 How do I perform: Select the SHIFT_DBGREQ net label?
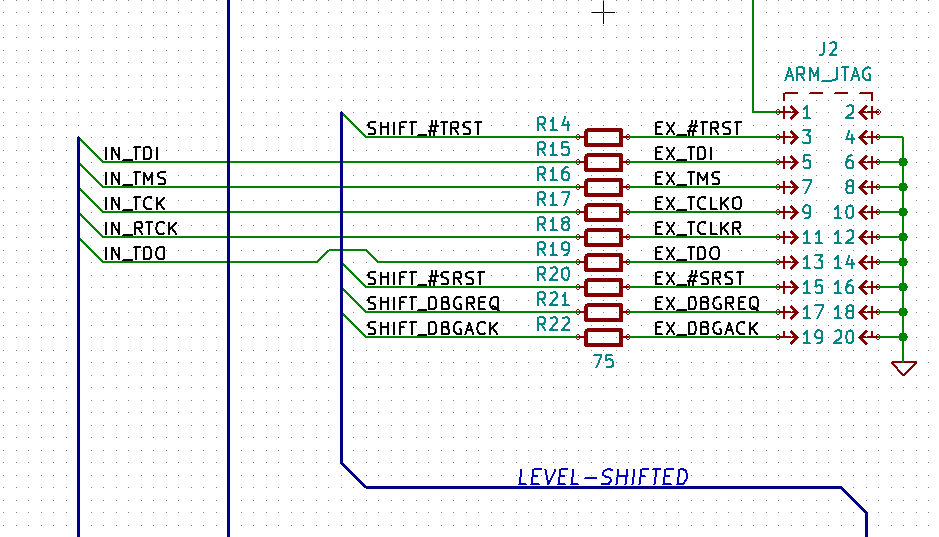433,304
